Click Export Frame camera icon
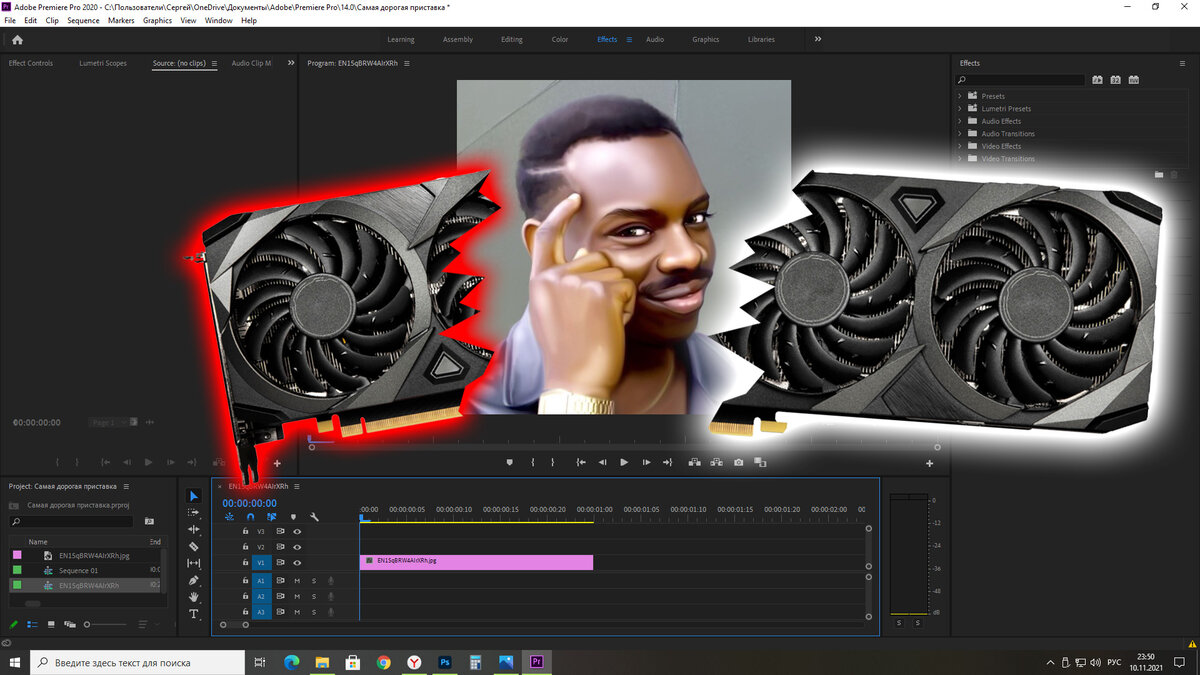The height and width of the screenshot is (675, 1200). (738, 462)
